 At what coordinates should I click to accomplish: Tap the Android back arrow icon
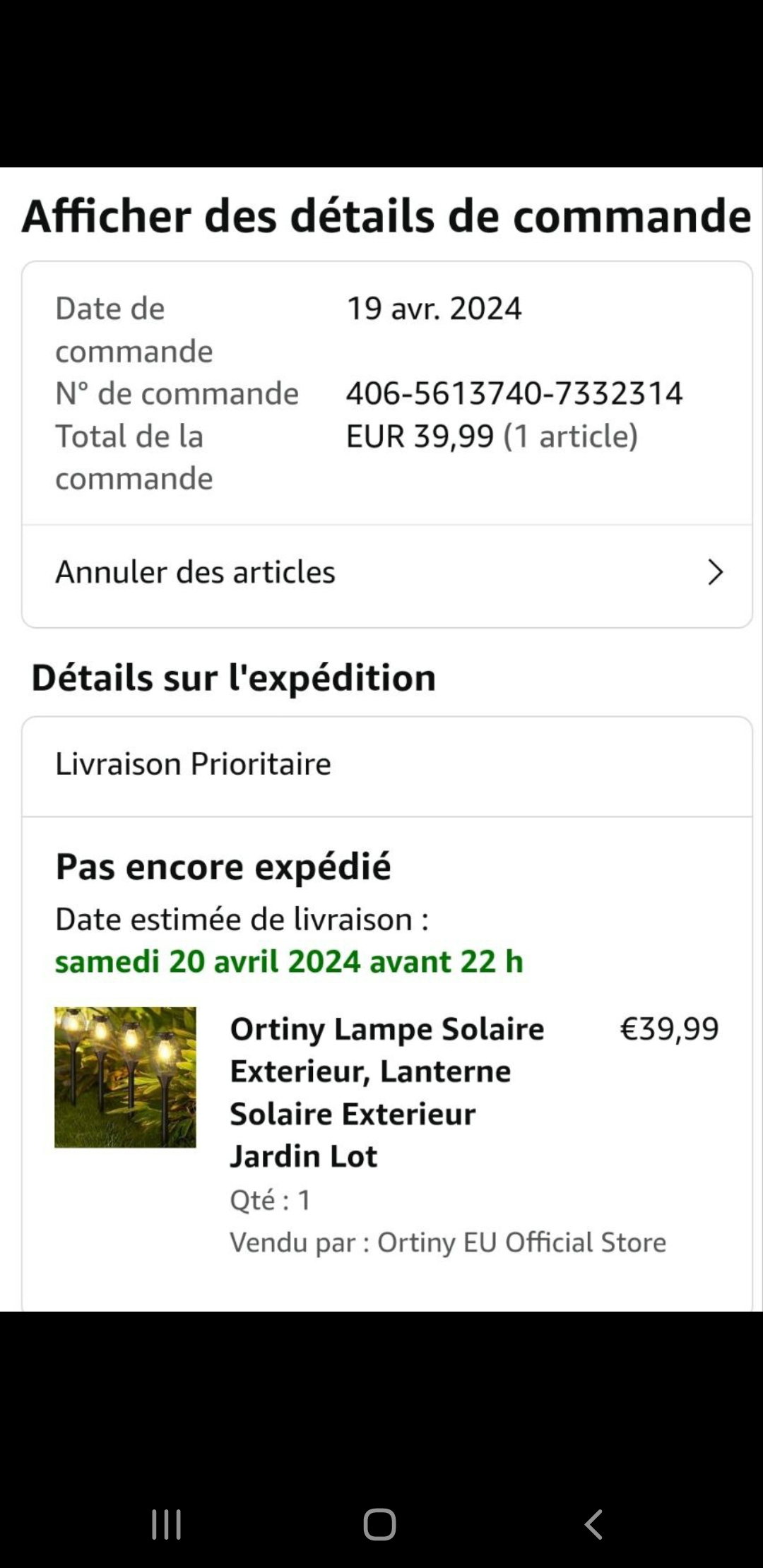(594, 1524)
